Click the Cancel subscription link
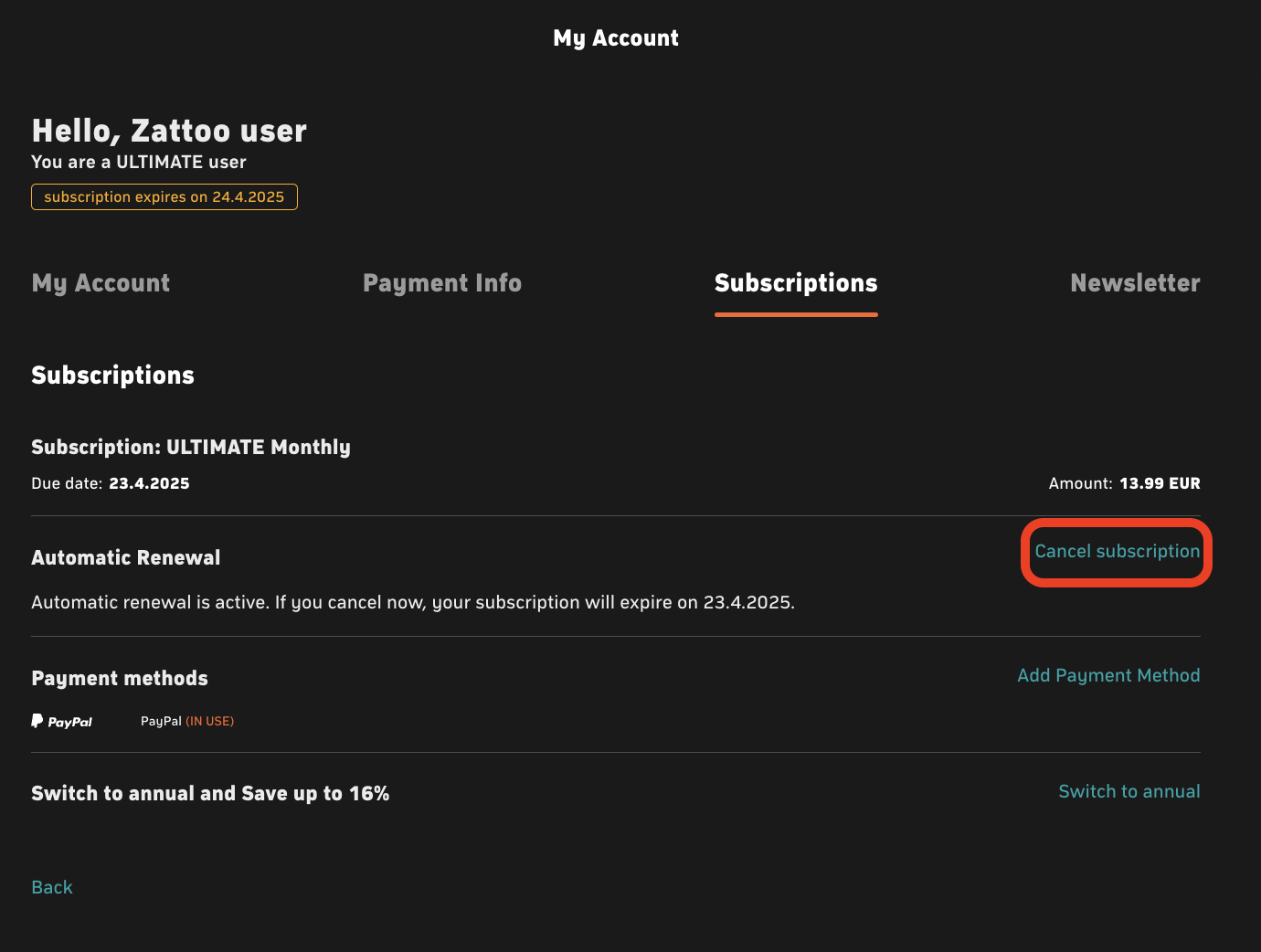The width and height of the screenshot is (1261, 952). tap(1117, 551)
